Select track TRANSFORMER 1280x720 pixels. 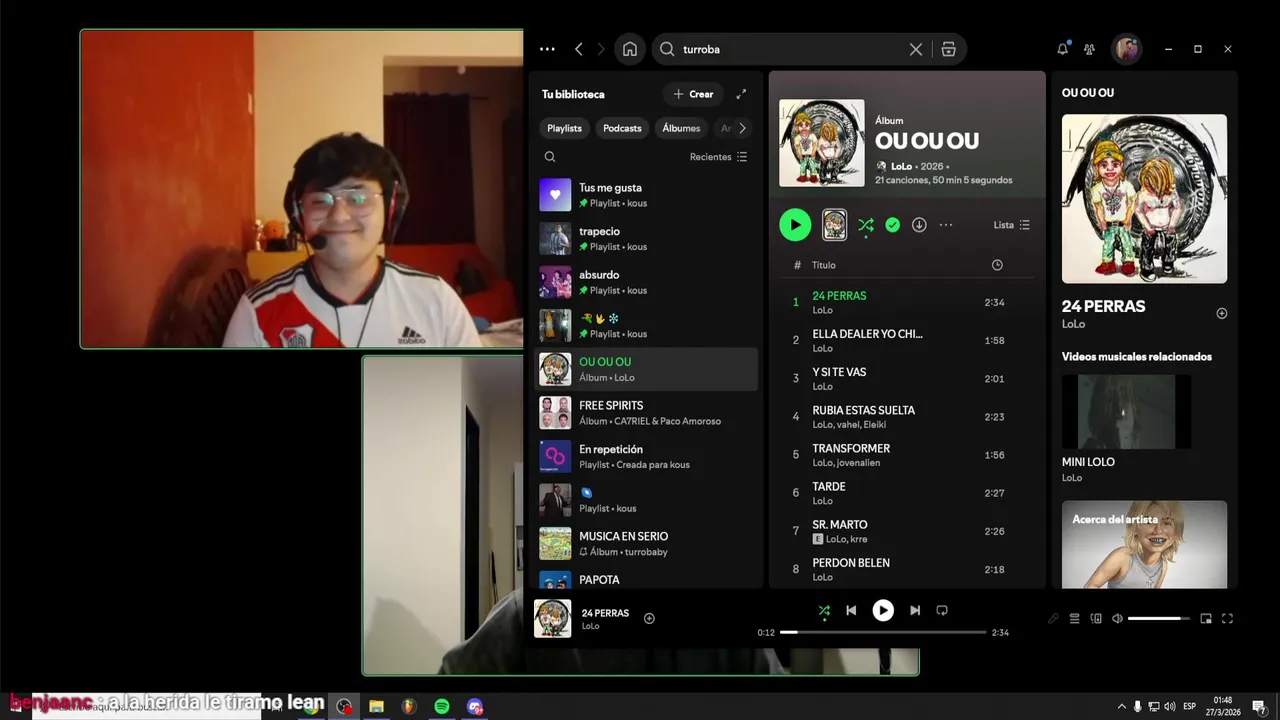coord(907,454)
